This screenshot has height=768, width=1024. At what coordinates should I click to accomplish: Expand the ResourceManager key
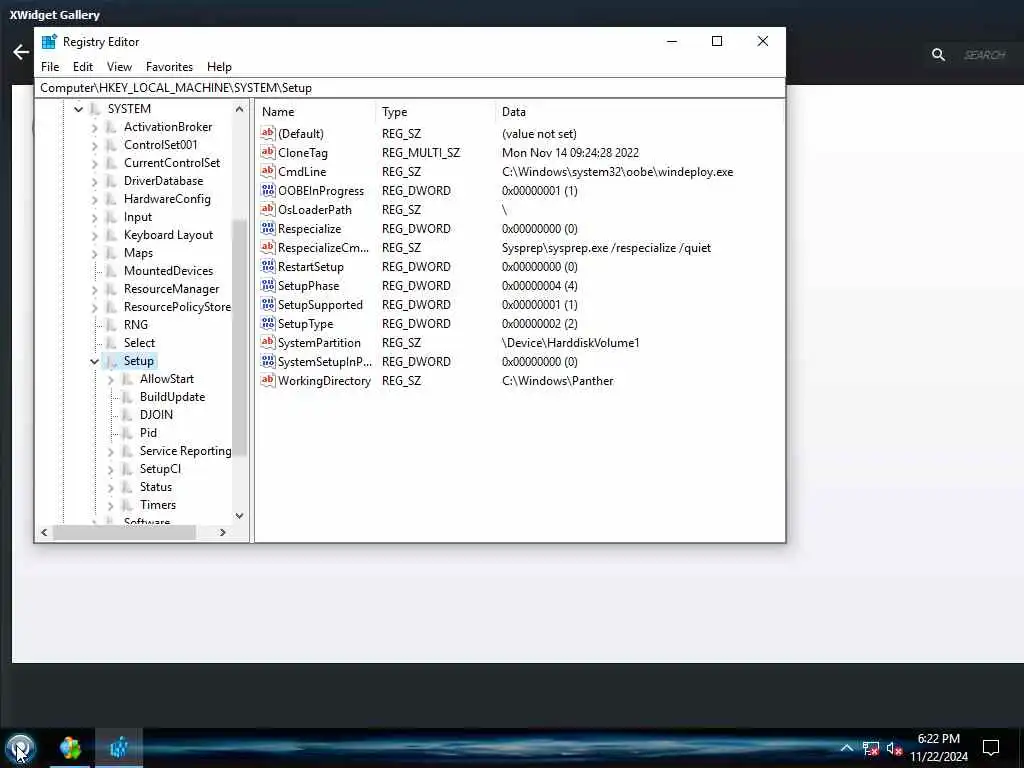(x=95, y=289)
